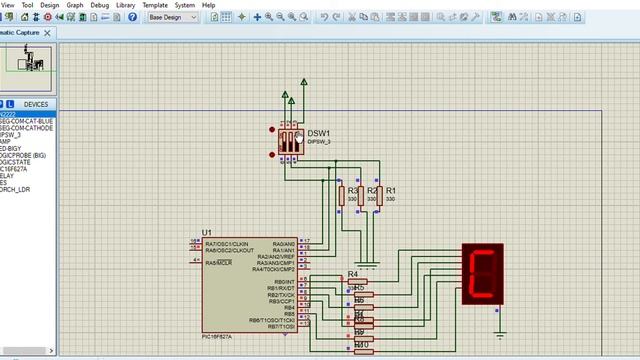Click the Cut scissors icon
This screenshot has height=360, width=640.
pyautogui.click(x=351, y=17)
